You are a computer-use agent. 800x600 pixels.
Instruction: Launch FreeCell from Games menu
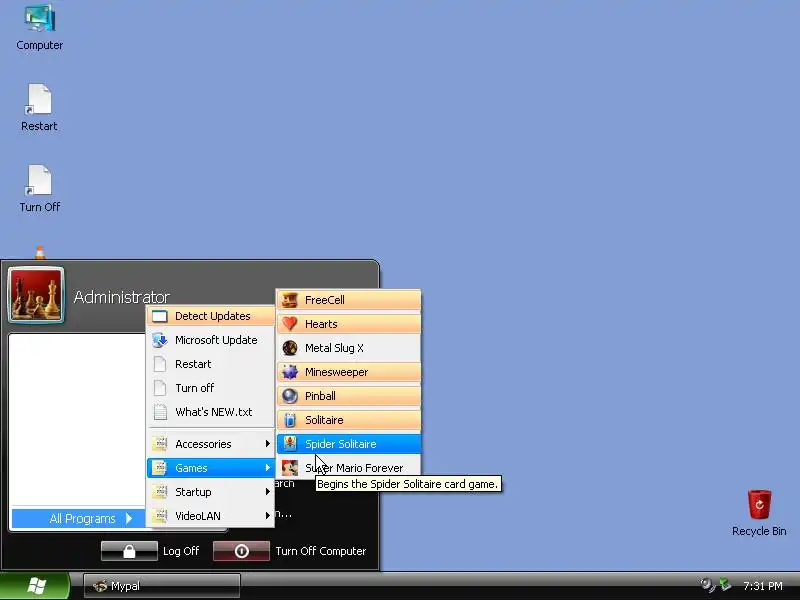[349, 300]
